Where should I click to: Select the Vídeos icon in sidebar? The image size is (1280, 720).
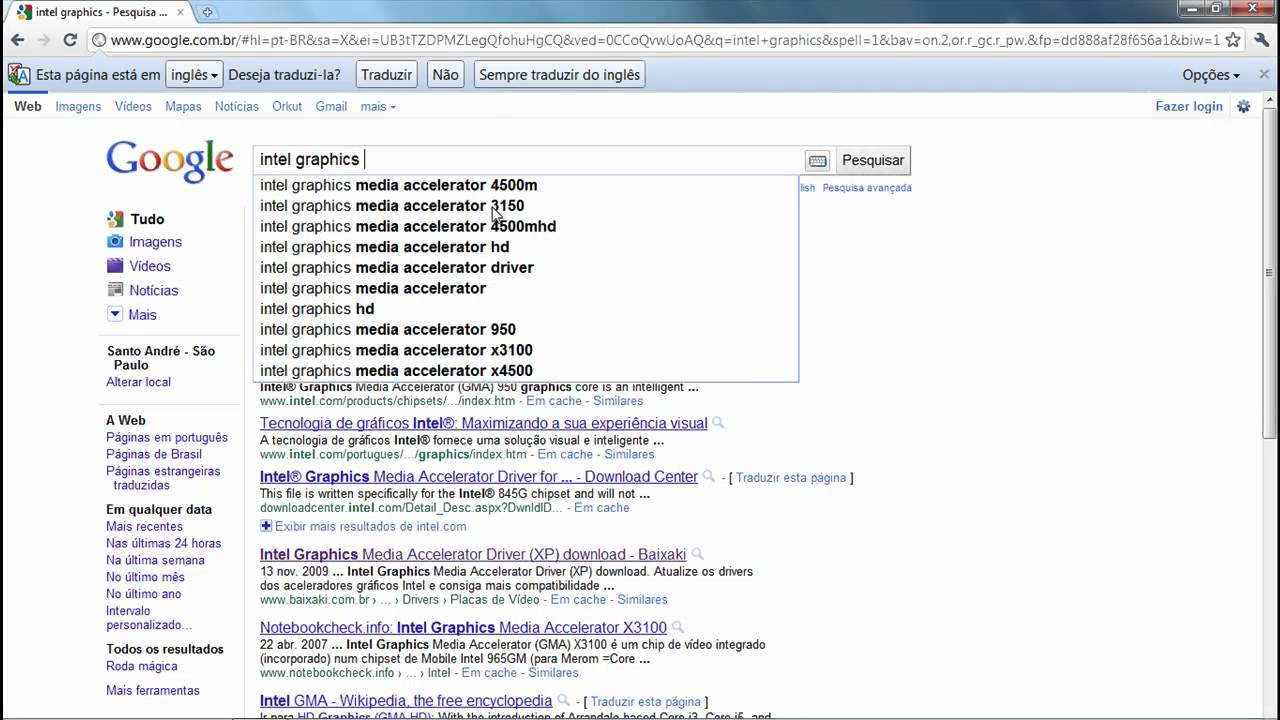[x=115, y=266]
